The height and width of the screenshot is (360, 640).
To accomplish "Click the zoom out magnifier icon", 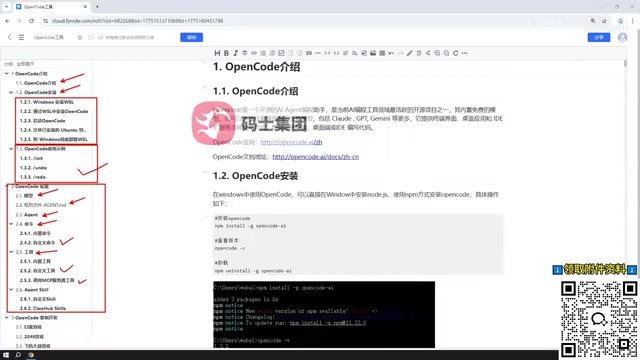I will click(447, 53).
